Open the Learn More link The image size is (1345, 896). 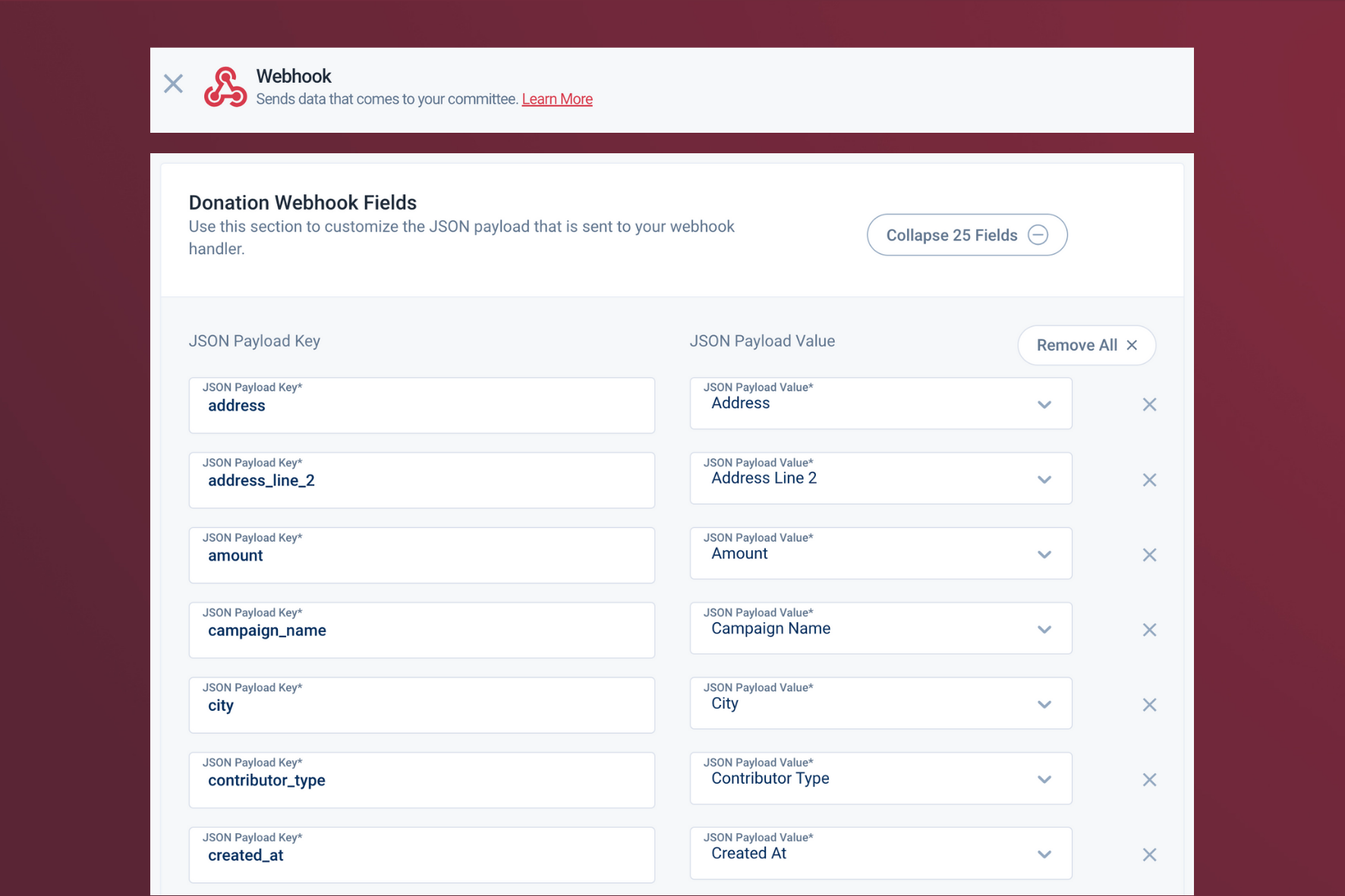pos(557,99)
